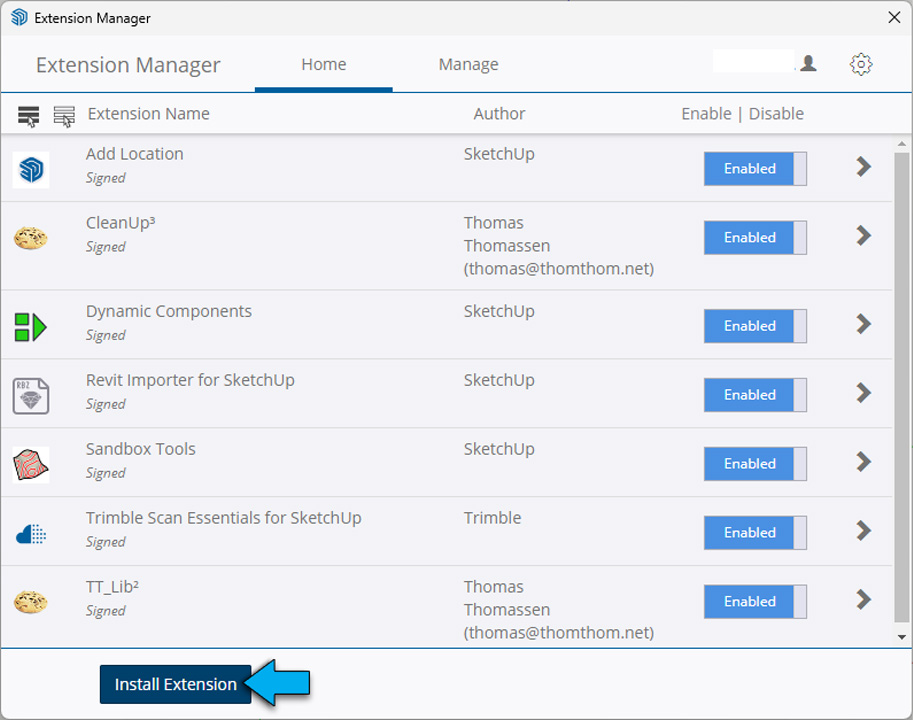Expand details arrow for Dynamic Components

864,324
